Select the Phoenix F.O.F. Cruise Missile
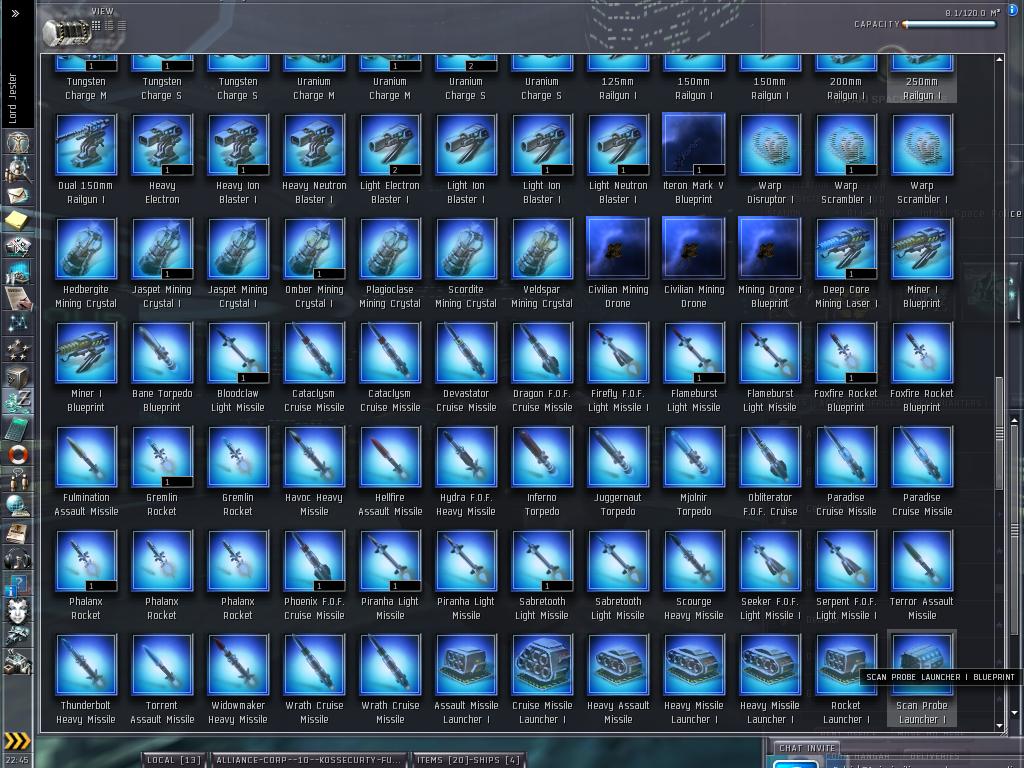1024x768 pixels. 314,575
